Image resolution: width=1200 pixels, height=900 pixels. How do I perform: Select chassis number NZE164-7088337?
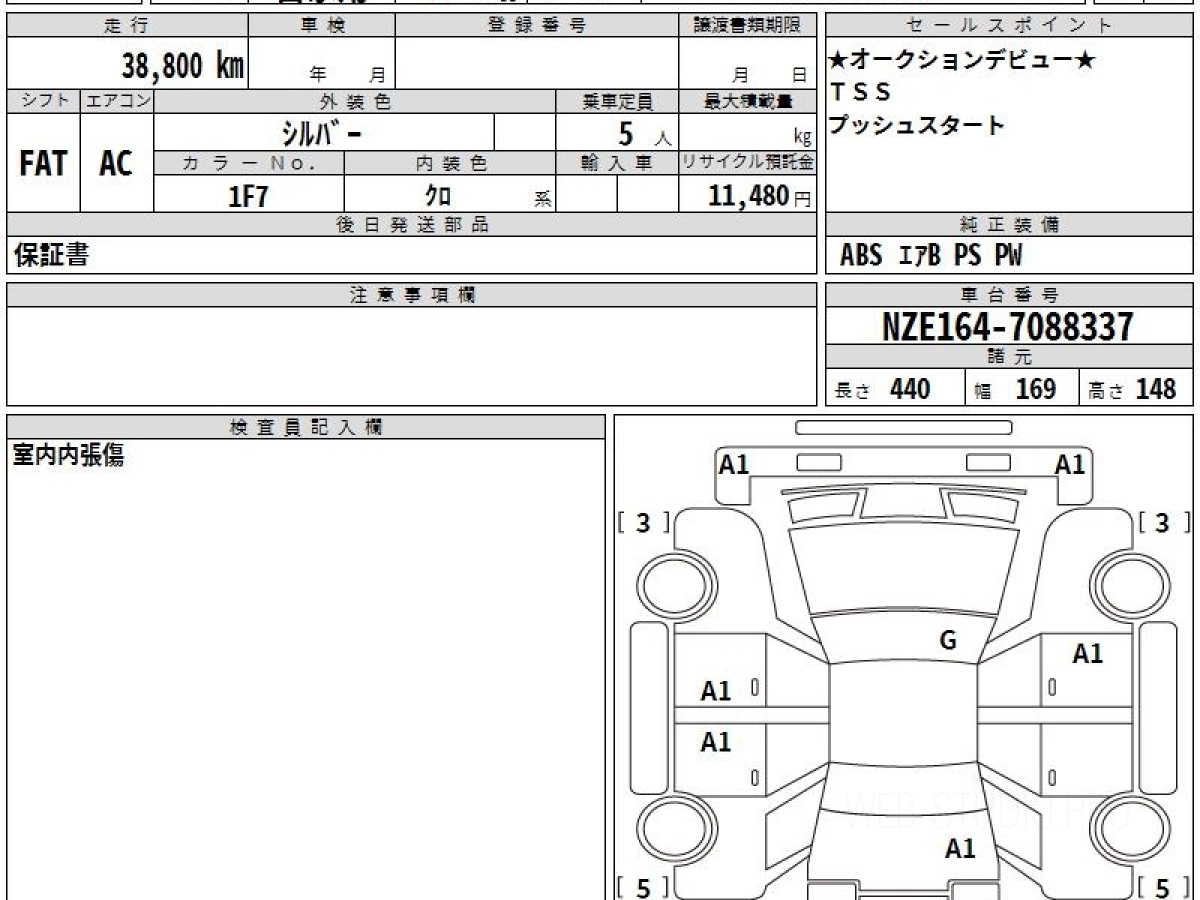tap(1008, 326)
